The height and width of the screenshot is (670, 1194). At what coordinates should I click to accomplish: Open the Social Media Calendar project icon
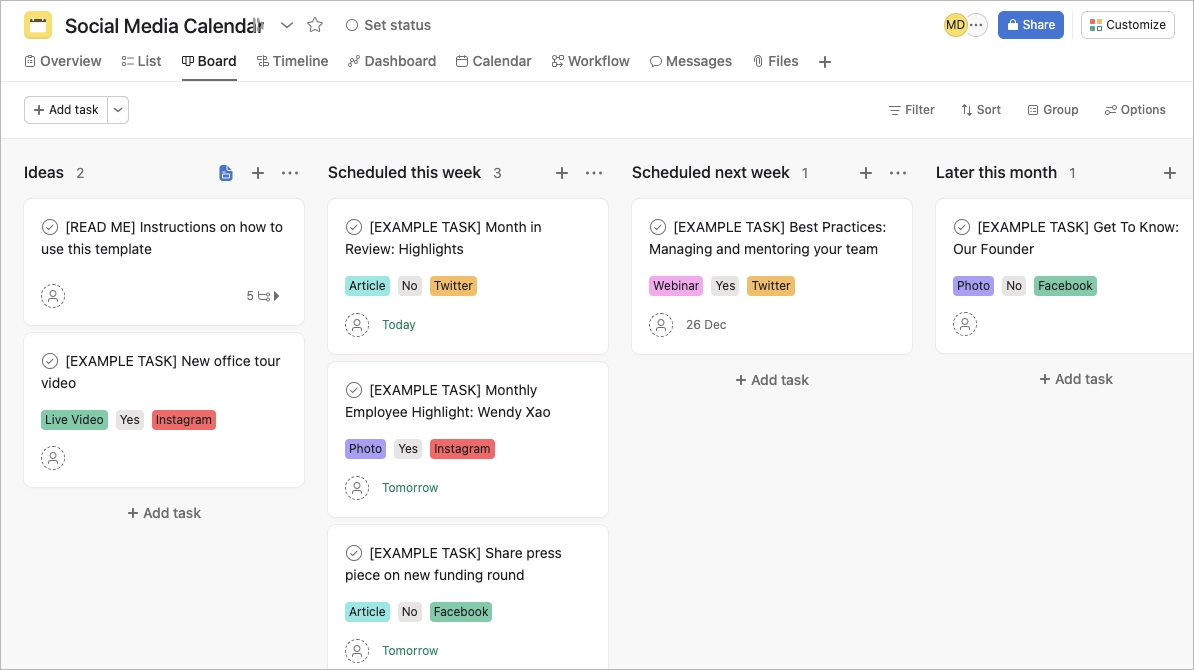(38, 24)
